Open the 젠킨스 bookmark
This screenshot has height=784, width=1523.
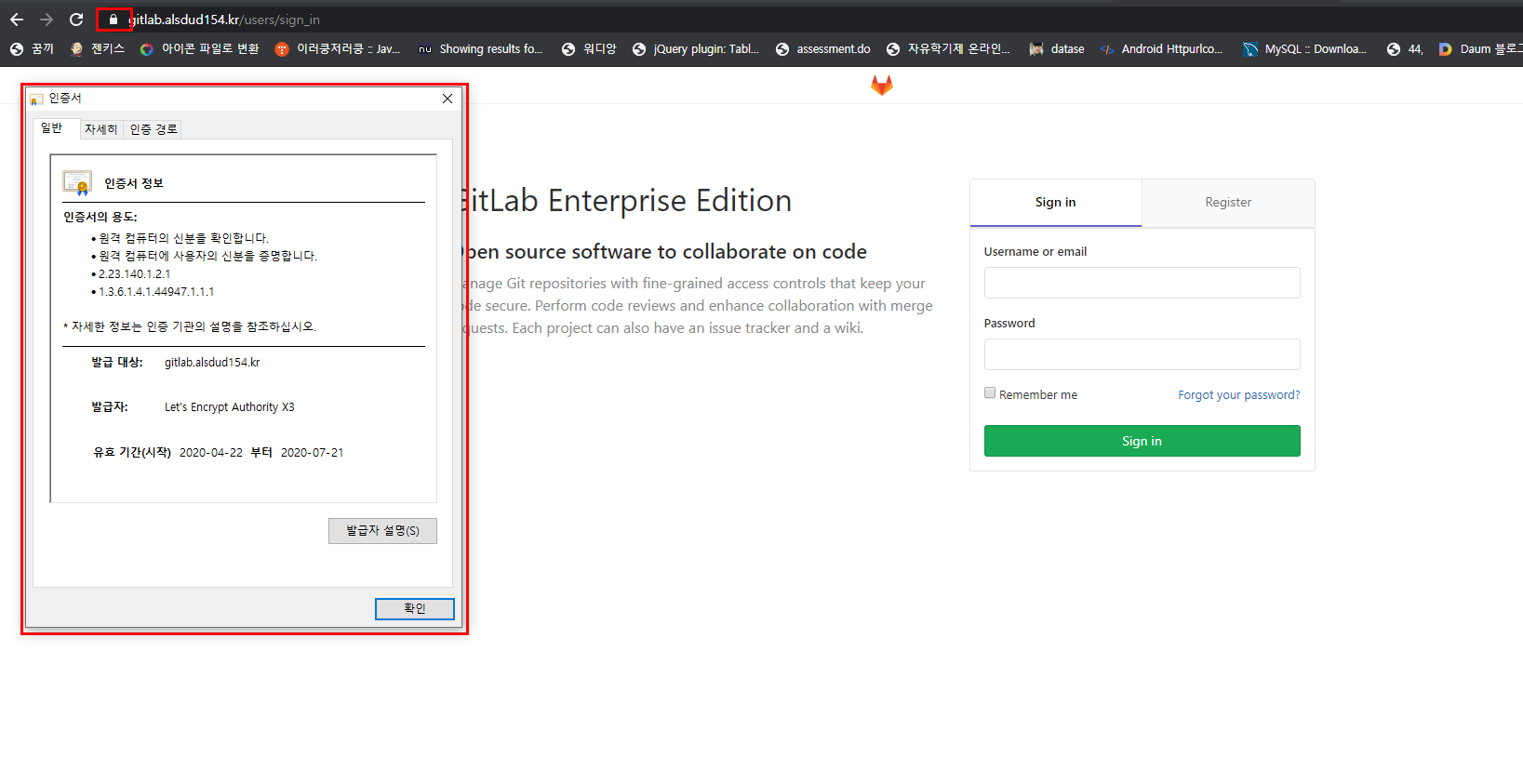98,49
